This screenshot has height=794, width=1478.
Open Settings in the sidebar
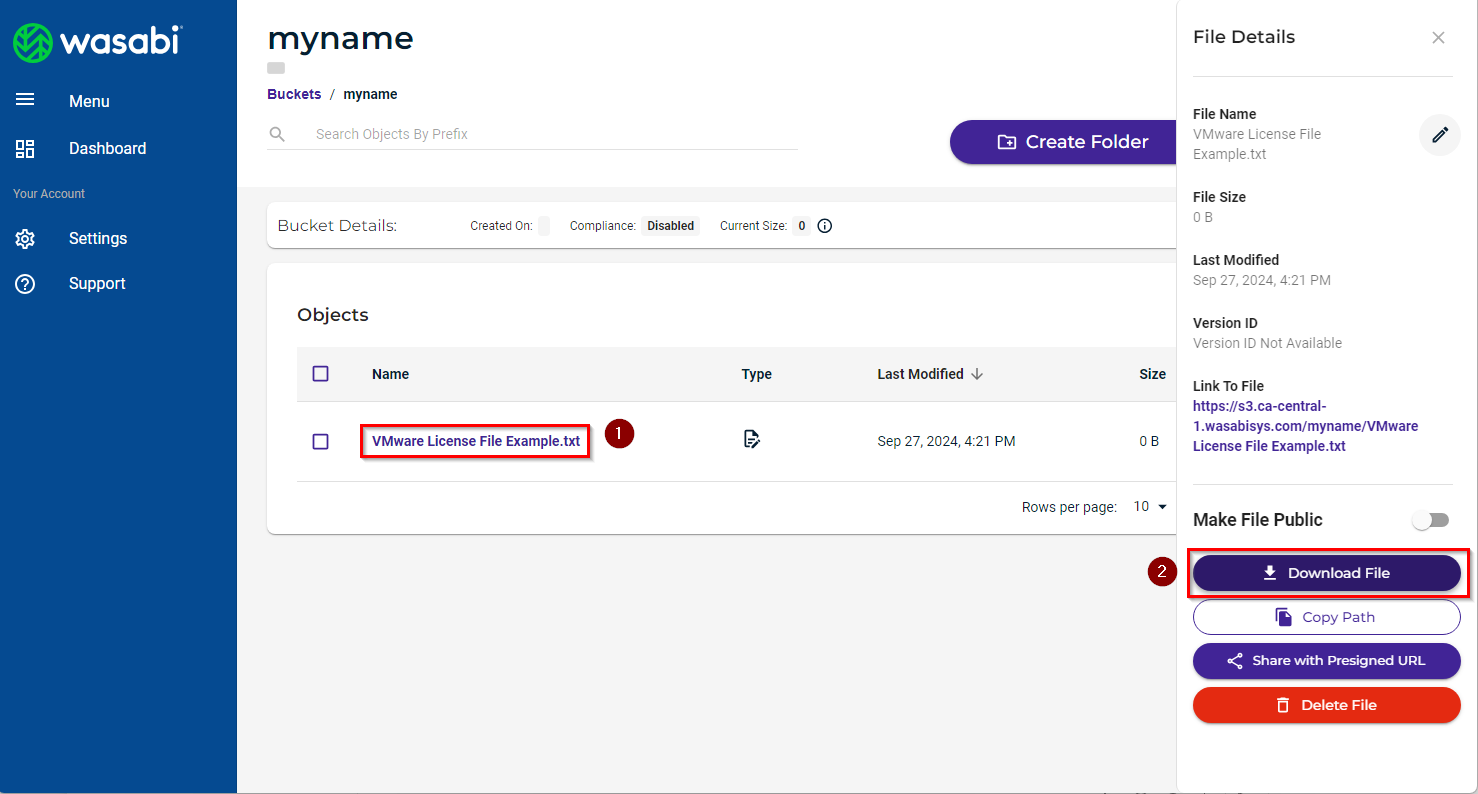pyautogui.click(x=98, y=238)
